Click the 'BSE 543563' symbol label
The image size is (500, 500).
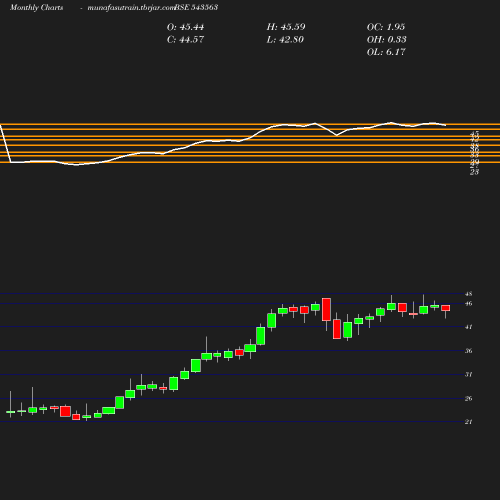pyautogui.click(x=196, y=7)
